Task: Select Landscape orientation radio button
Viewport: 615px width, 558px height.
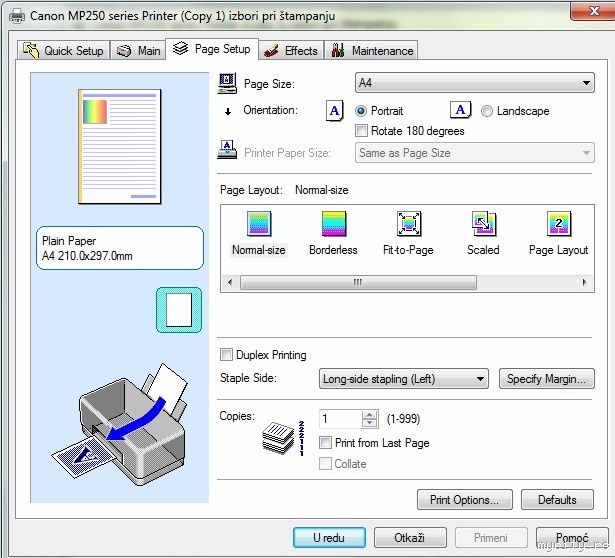Action: pyautogui.click(x=487, y=111)
